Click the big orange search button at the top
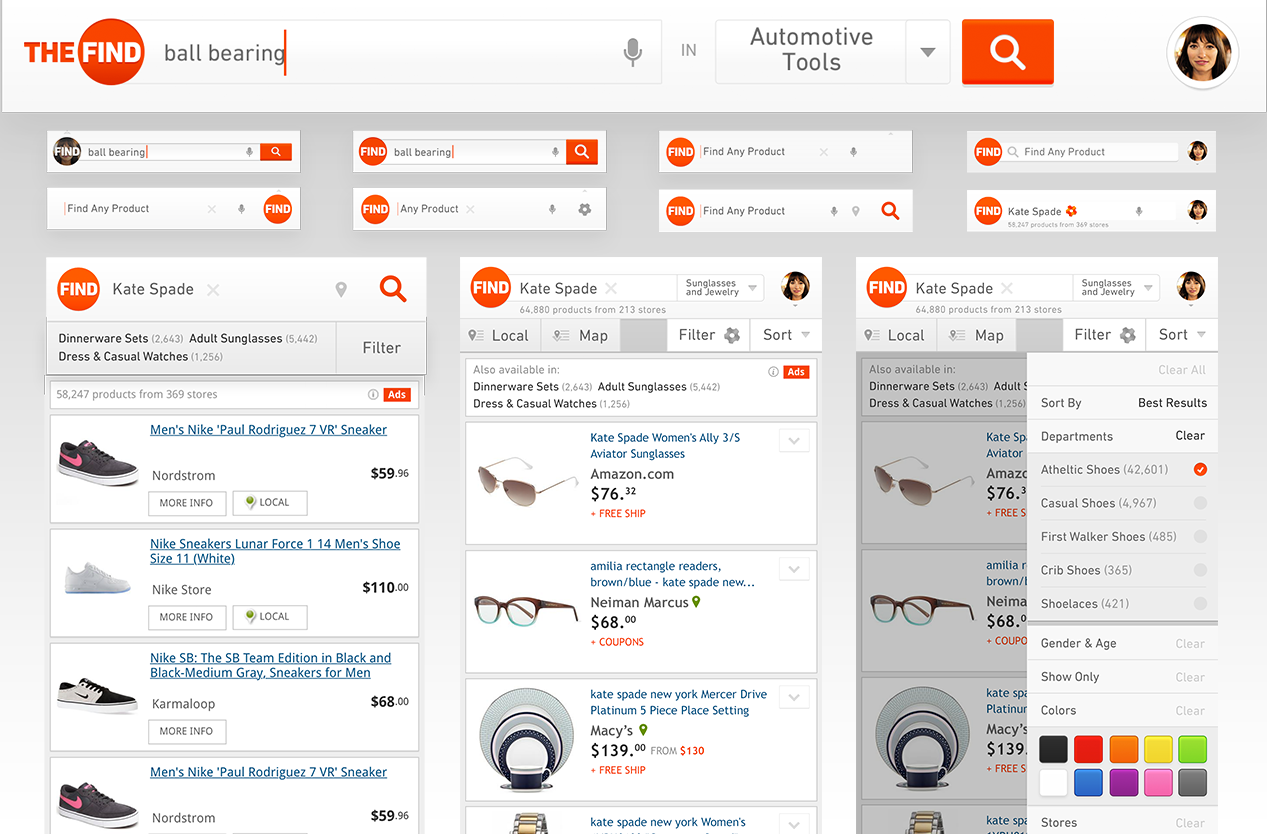 [x=1007, y=52]
